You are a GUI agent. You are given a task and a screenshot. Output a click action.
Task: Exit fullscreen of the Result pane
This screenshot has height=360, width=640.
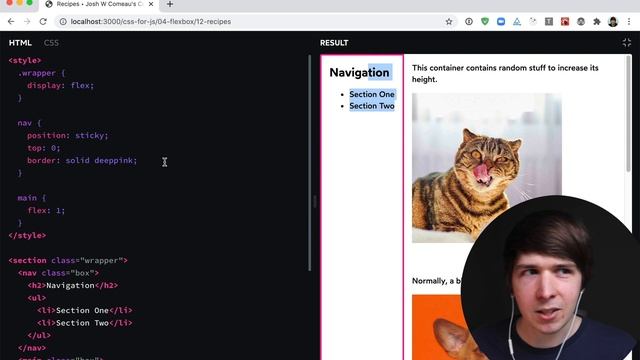pyautogui.click(x=627, y=42)
